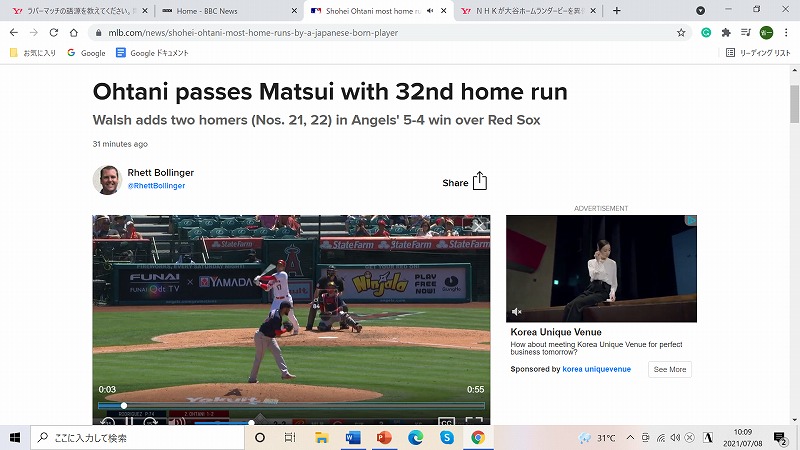
Task: Open the Chrome three-dot menu
Action: click(786, 33)
